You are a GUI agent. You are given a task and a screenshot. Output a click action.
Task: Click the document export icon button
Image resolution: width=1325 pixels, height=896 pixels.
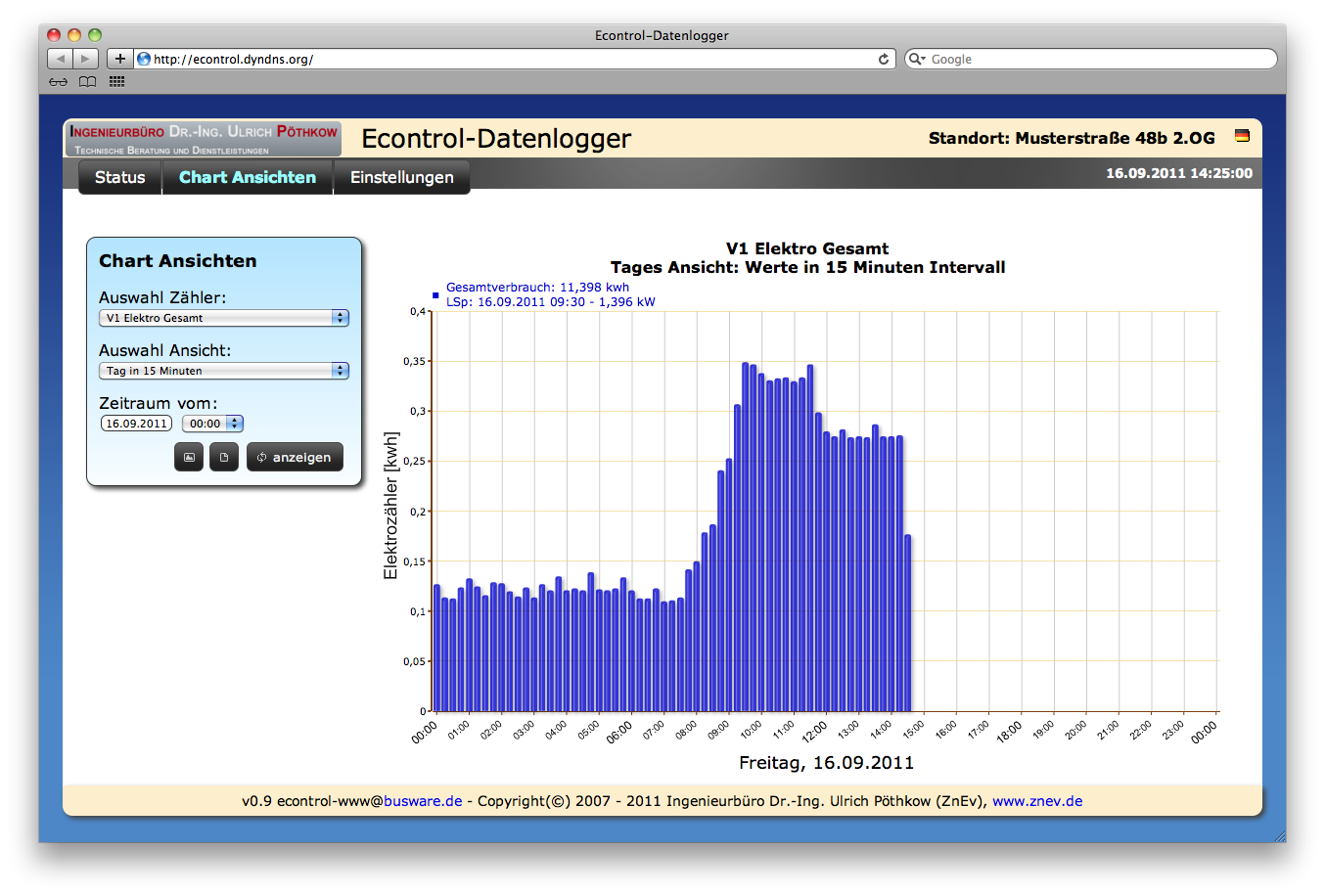pyautogui.click(x=224, y=457)
